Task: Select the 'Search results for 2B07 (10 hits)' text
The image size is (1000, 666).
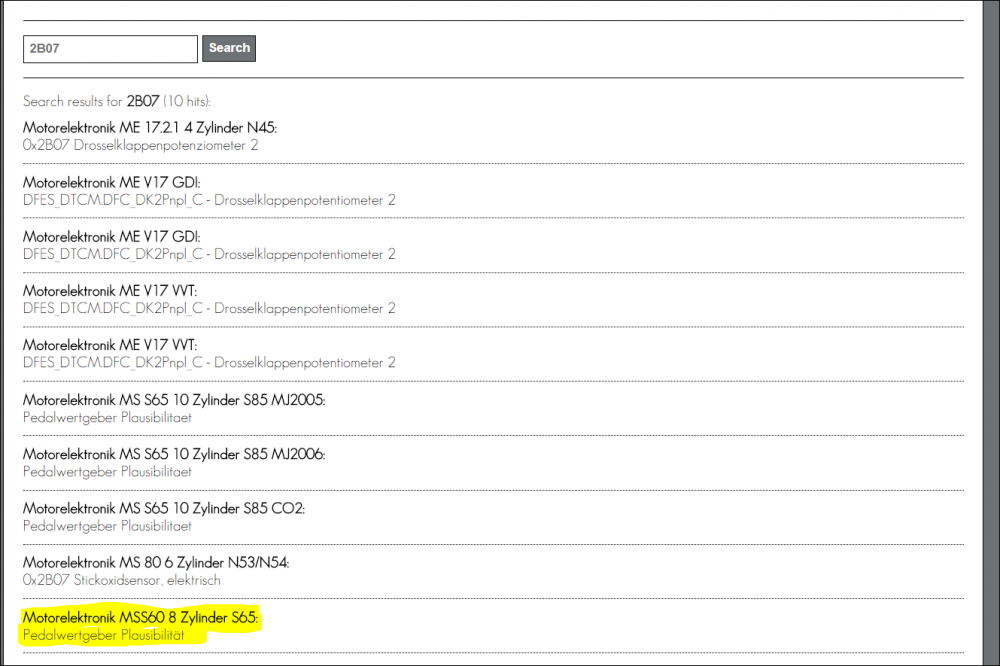Action: [x=117, y=101]
